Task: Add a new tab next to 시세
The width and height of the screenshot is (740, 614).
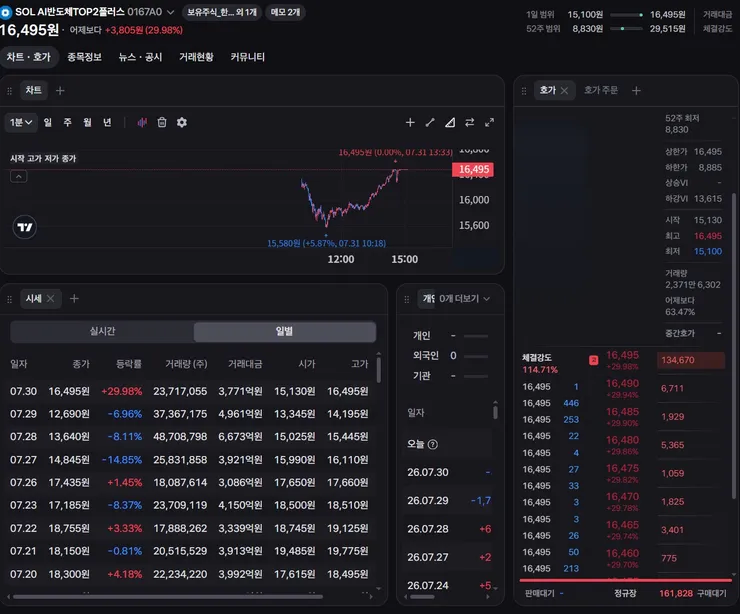Action: click(74, 299)
